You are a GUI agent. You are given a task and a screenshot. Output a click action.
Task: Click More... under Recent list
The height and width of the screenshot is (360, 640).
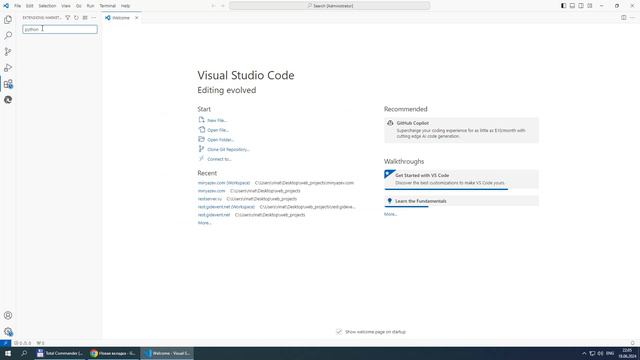(x=204, y=223)
